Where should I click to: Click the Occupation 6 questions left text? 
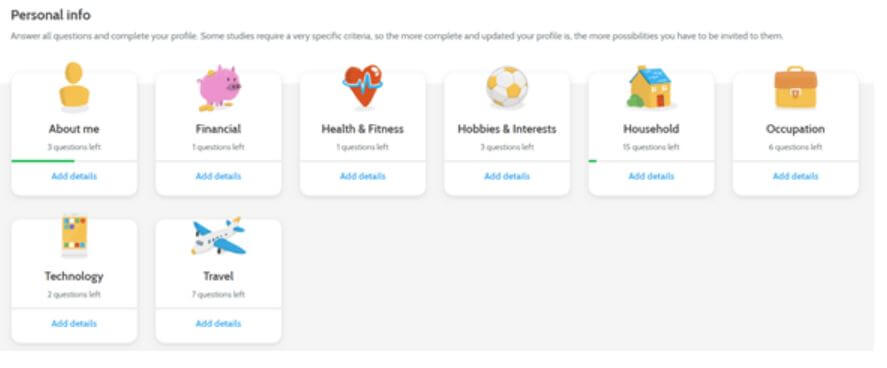tap(795, 147)
